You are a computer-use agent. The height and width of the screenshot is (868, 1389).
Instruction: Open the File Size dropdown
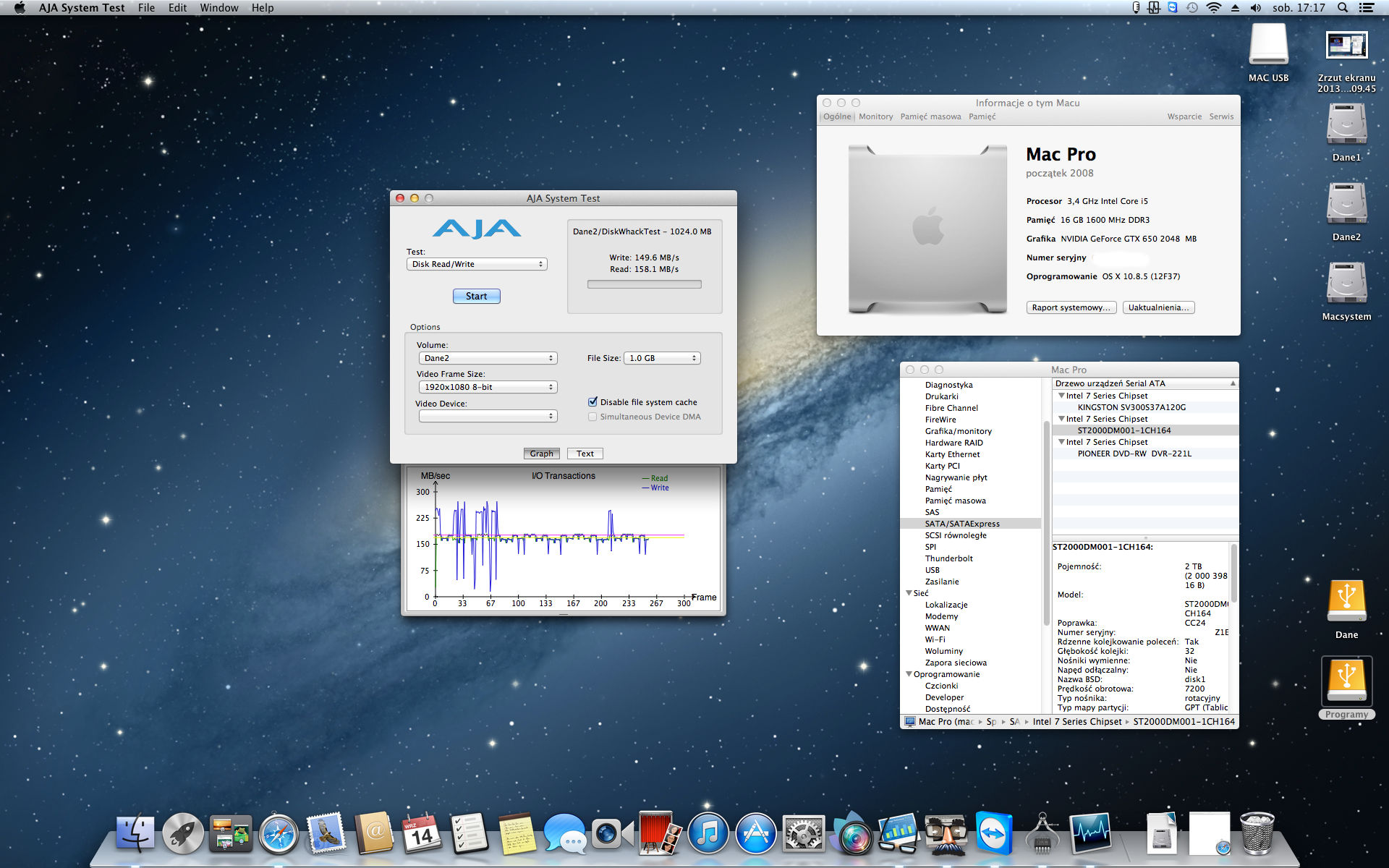662,358
